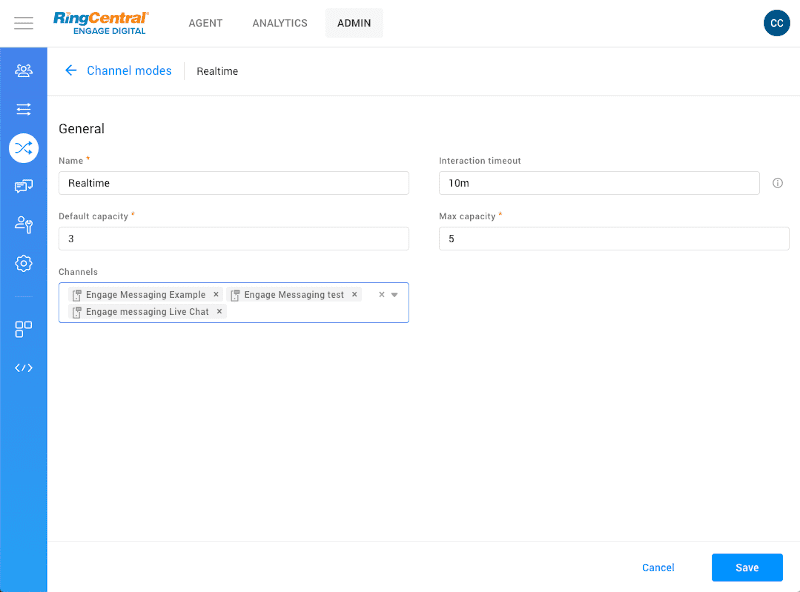The height and width of the screenshot is (592, 800).
Task: Click the Interaction timeout info icon
Action: pos(777,183)
